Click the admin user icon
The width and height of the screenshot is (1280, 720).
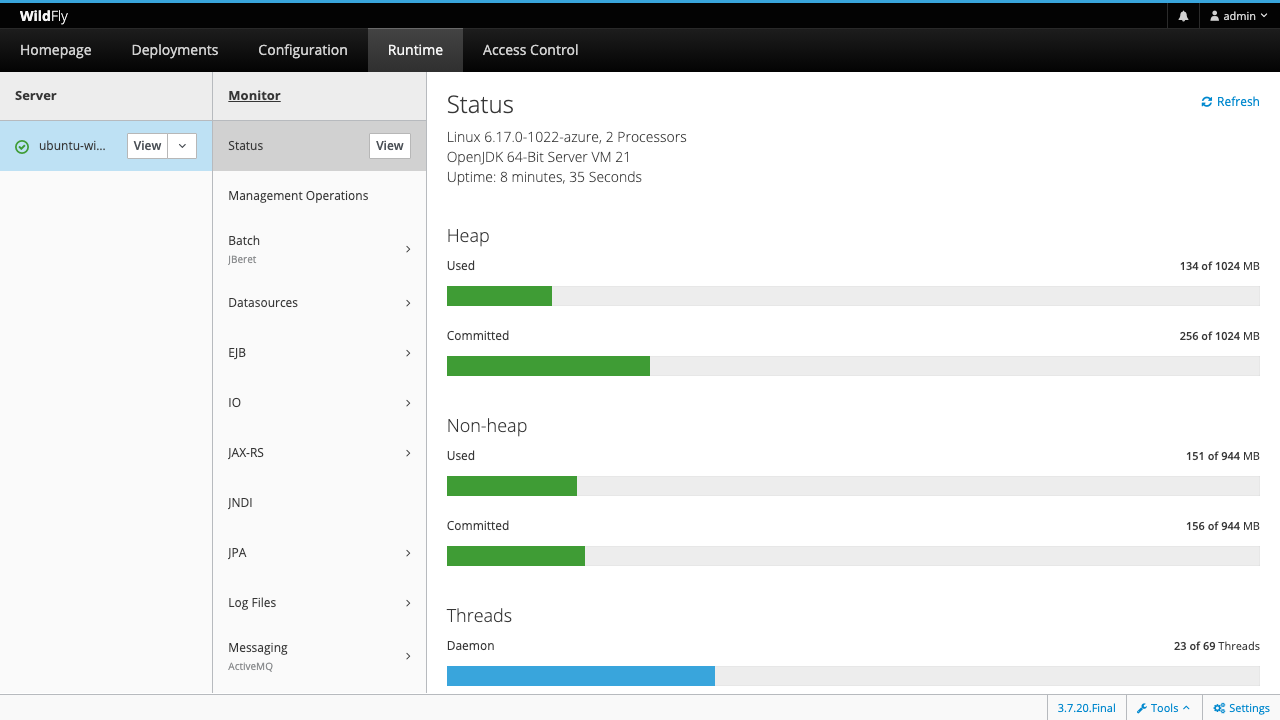[x=1215, y=16]
